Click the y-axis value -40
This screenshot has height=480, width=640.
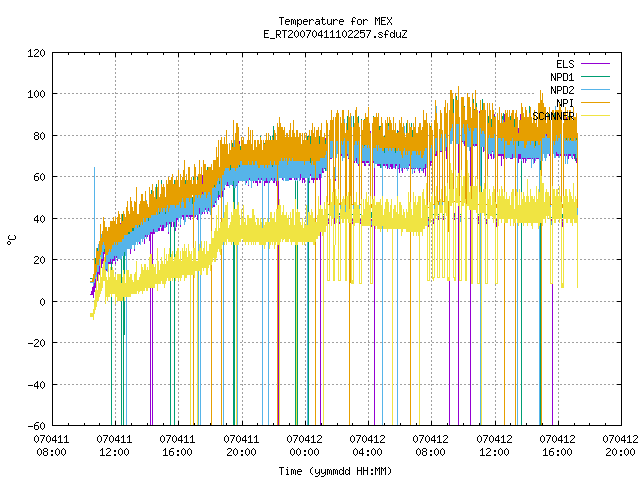(36, 384)
